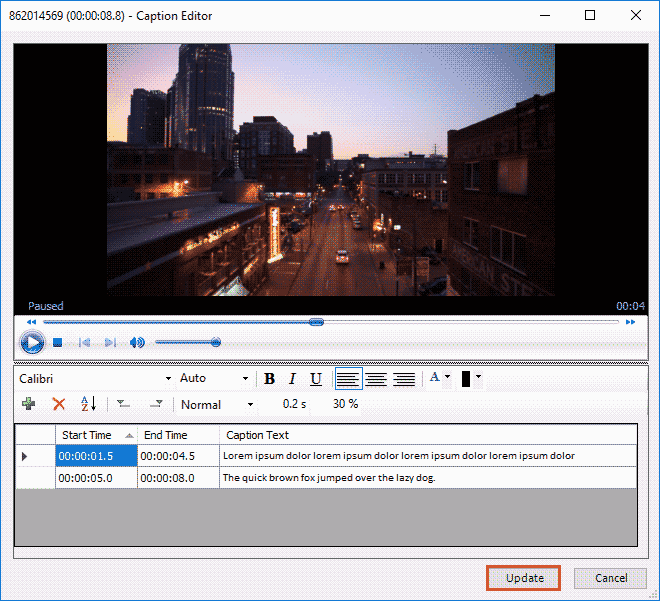Toggle Italic text formatting

point(292,379)
